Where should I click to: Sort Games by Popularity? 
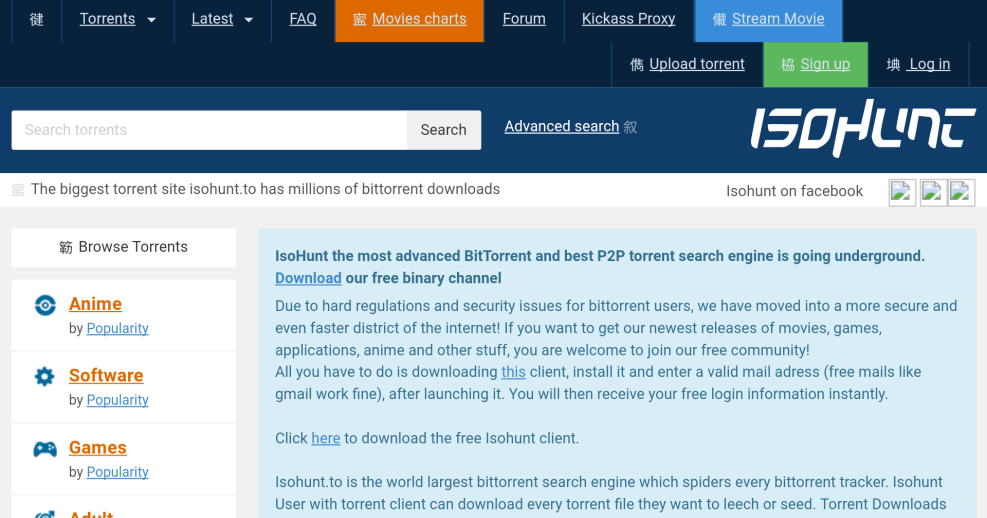118,472
